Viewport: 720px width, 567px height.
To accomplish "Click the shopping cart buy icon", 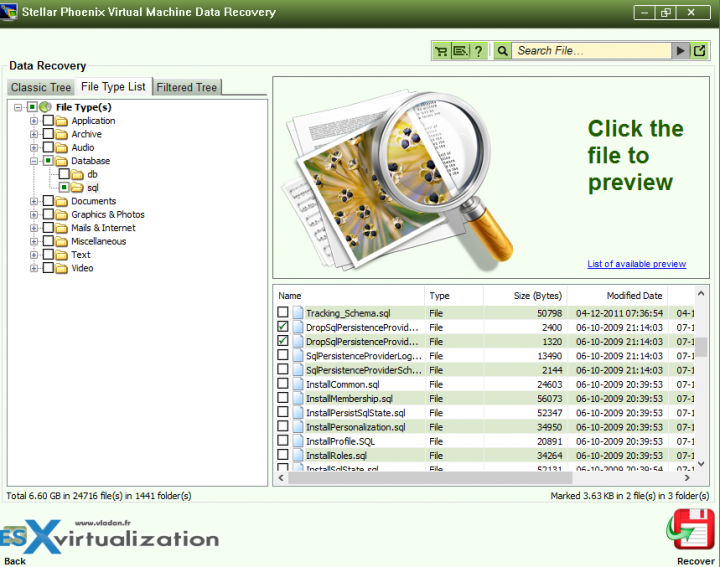I will tap(441, 51).
